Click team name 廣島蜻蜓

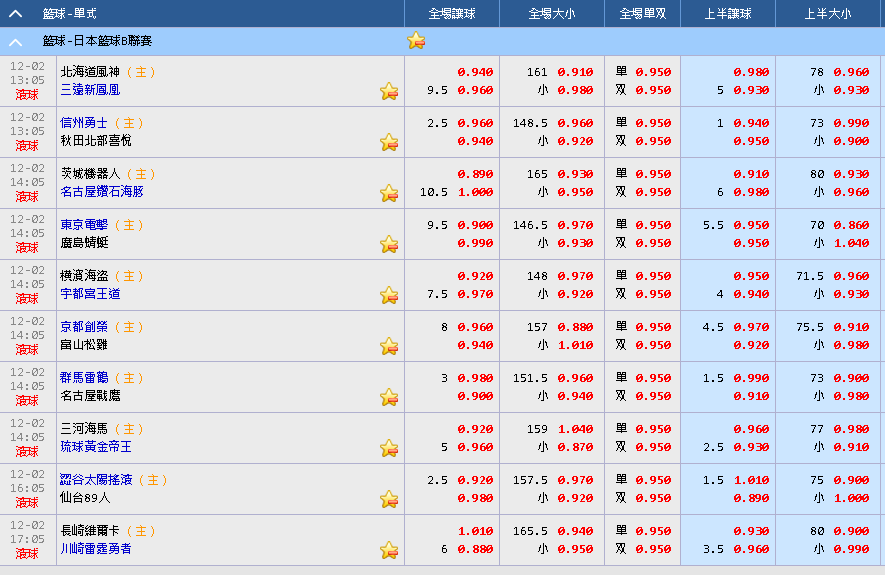84,243
